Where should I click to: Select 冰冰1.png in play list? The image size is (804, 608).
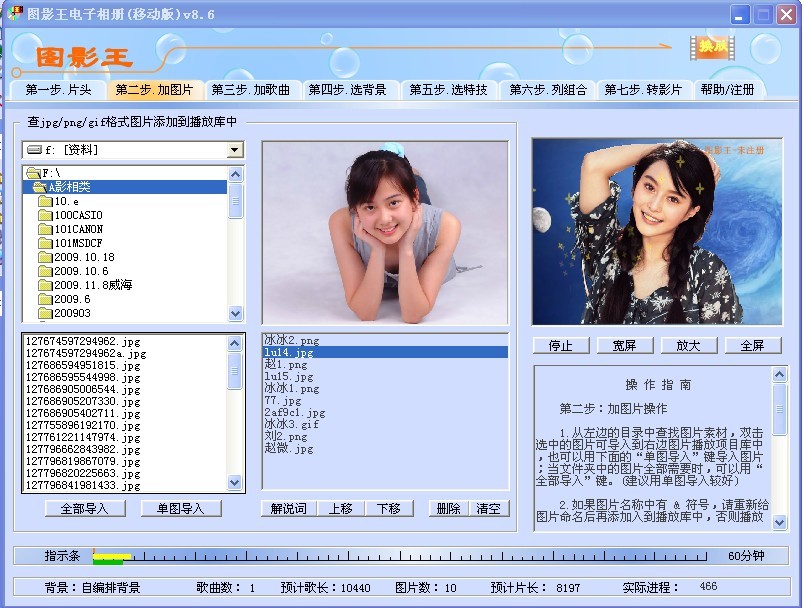[x=292, y=389]
